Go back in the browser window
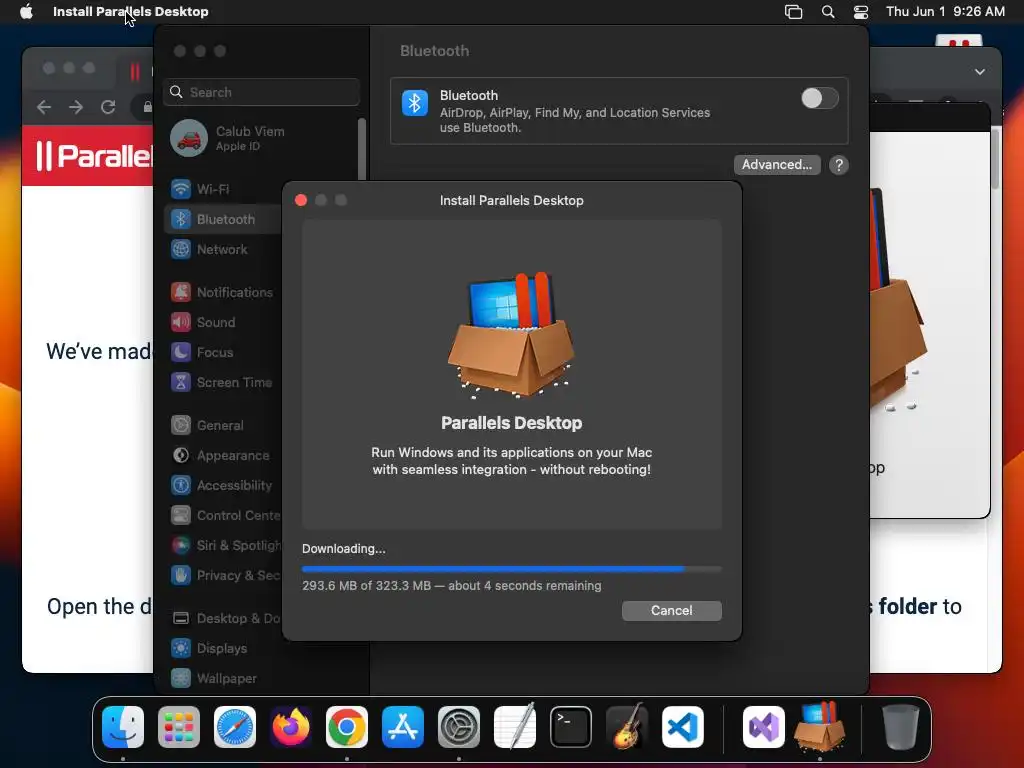Viewport: 1024px width, 768px height. tap(44, 107)
